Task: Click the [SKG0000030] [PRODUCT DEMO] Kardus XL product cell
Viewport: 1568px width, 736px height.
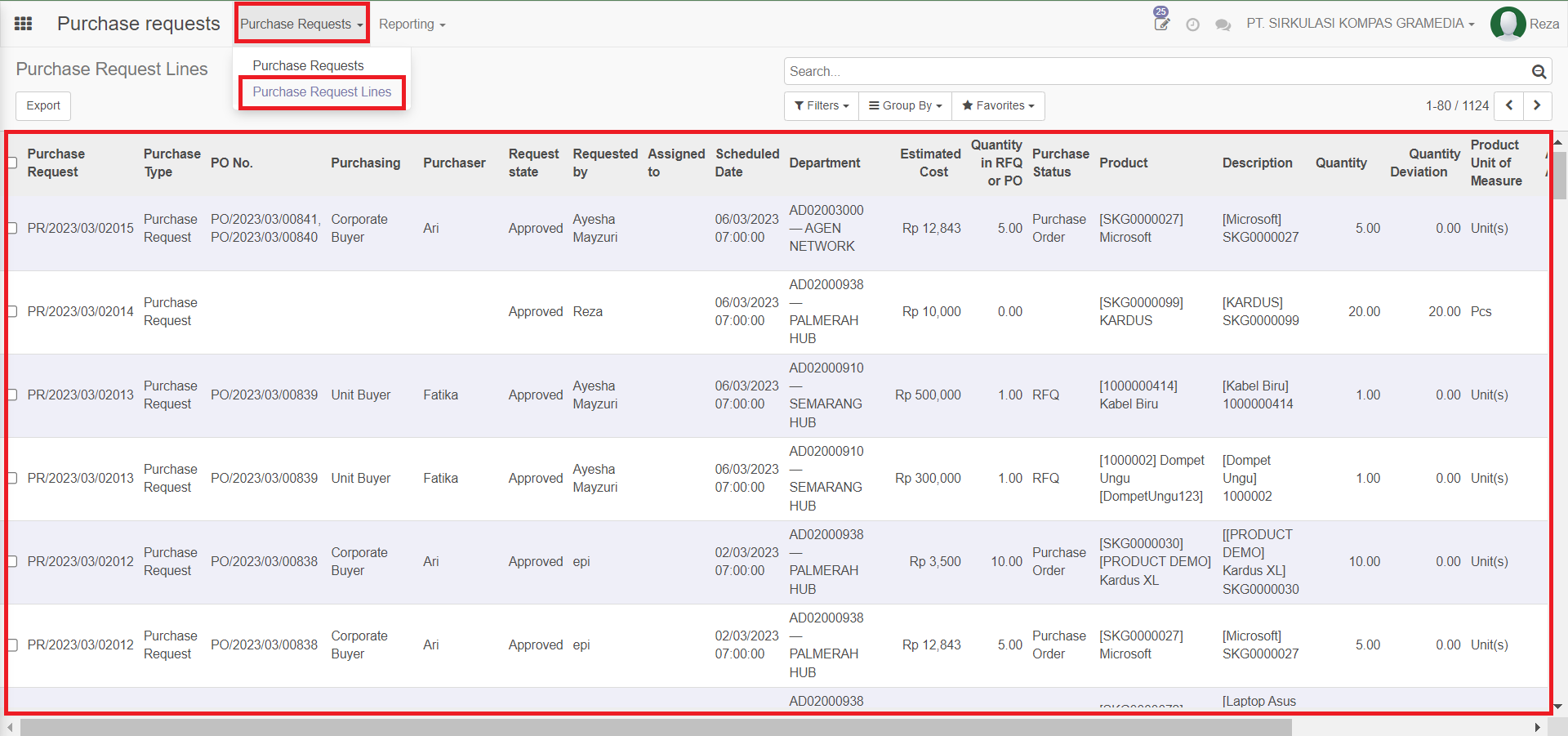Action: [1155, 561]
